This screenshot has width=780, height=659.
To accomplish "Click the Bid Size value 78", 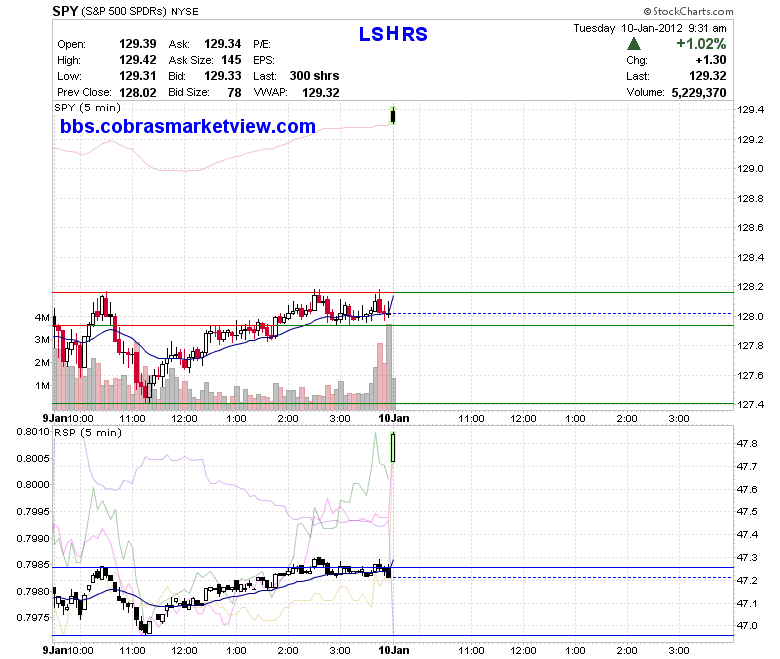I will (x=234, y=93).
